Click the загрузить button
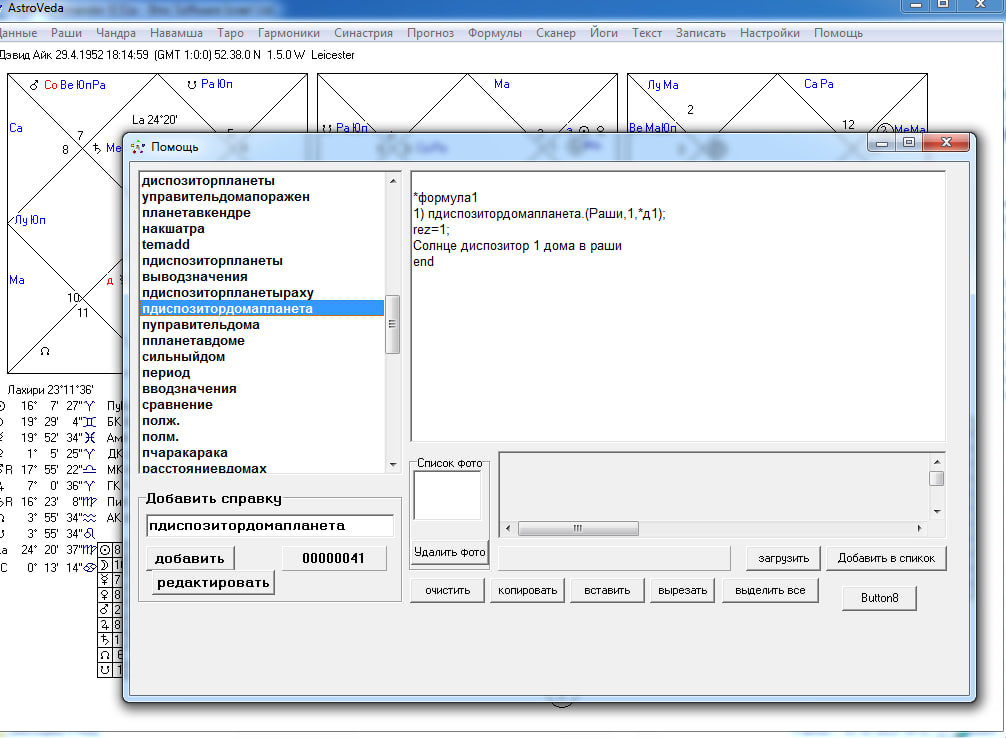The image size is (1006, 738). (x=783, y=558)
